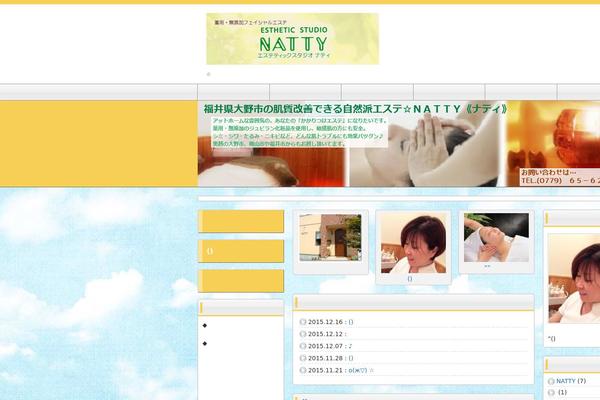
Task: Click the circular icon beside 2015.12.12
Action: point(303,334)
